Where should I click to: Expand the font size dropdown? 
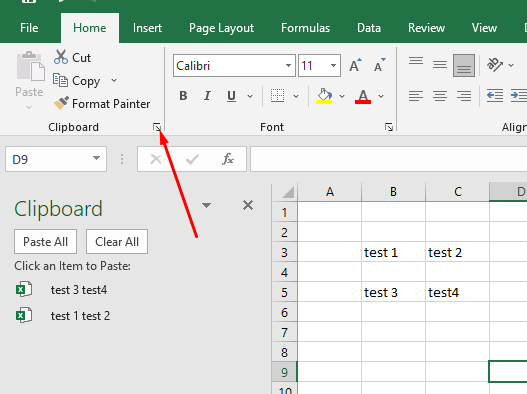click(333, 66)
